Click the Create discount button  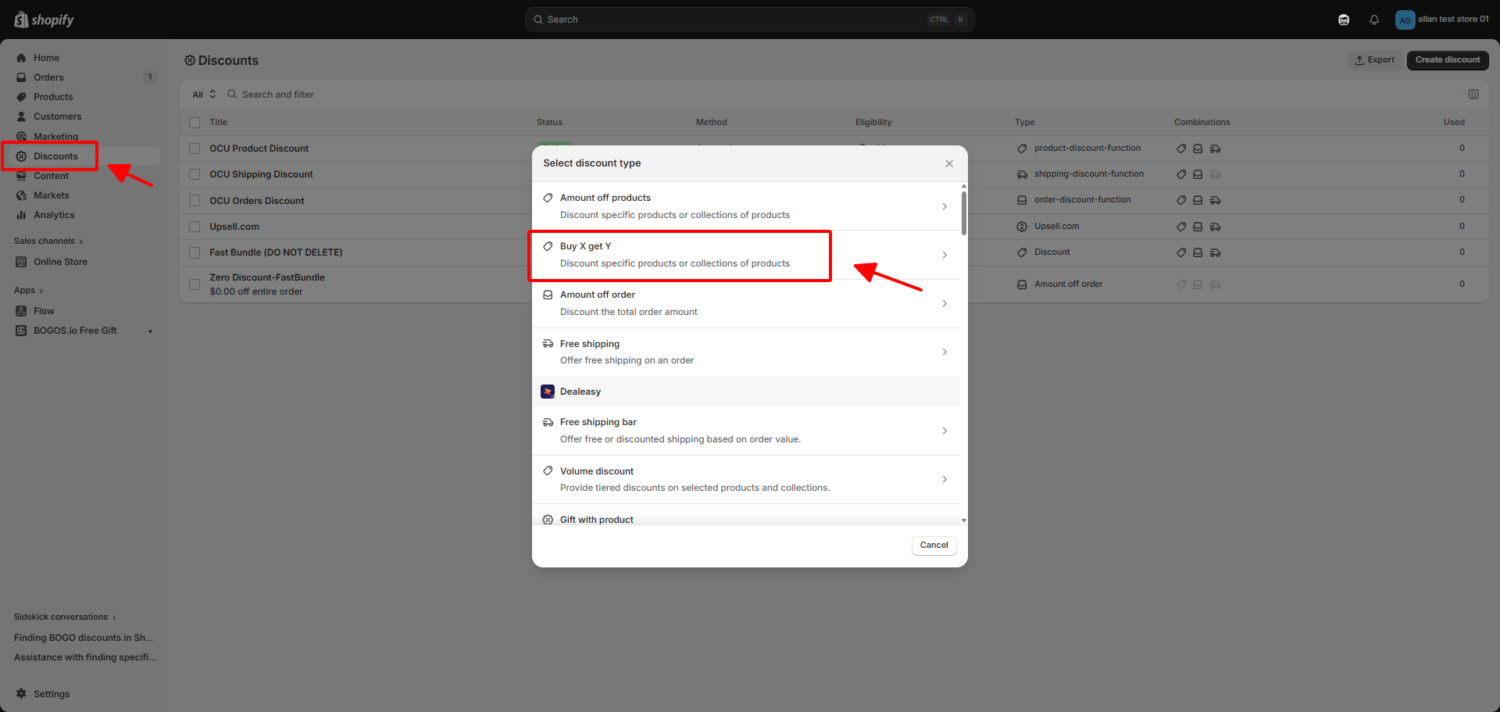[x=1447, y=60]
